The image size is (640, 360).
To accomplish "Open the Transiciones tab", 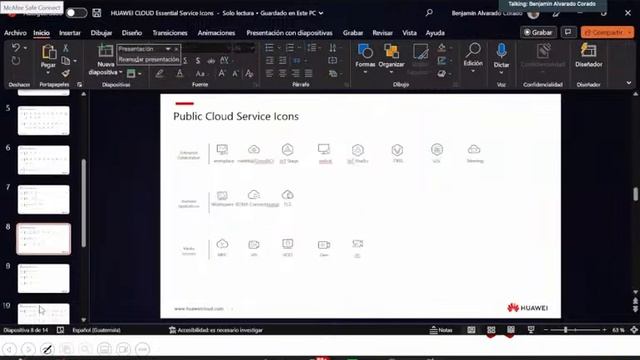I will click(x=170, y=33).
